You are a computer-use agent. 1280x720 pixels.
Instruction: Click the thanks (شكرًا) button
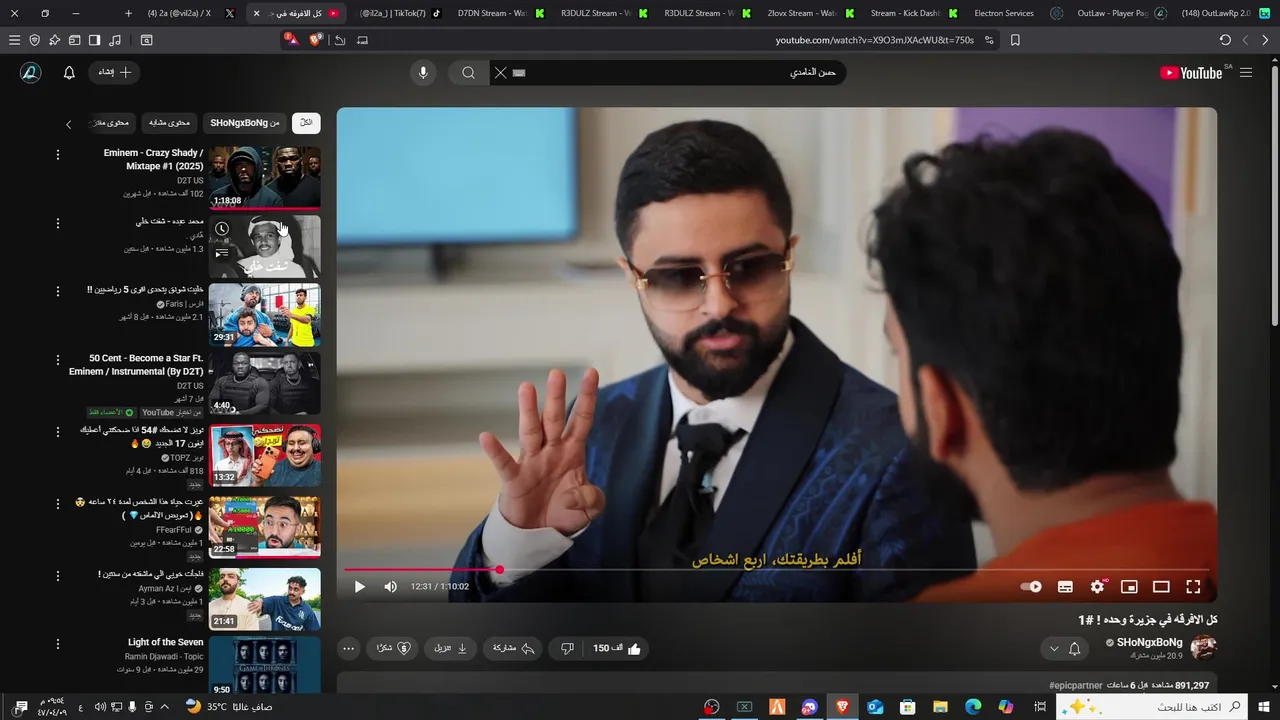[x=391, y=648]
